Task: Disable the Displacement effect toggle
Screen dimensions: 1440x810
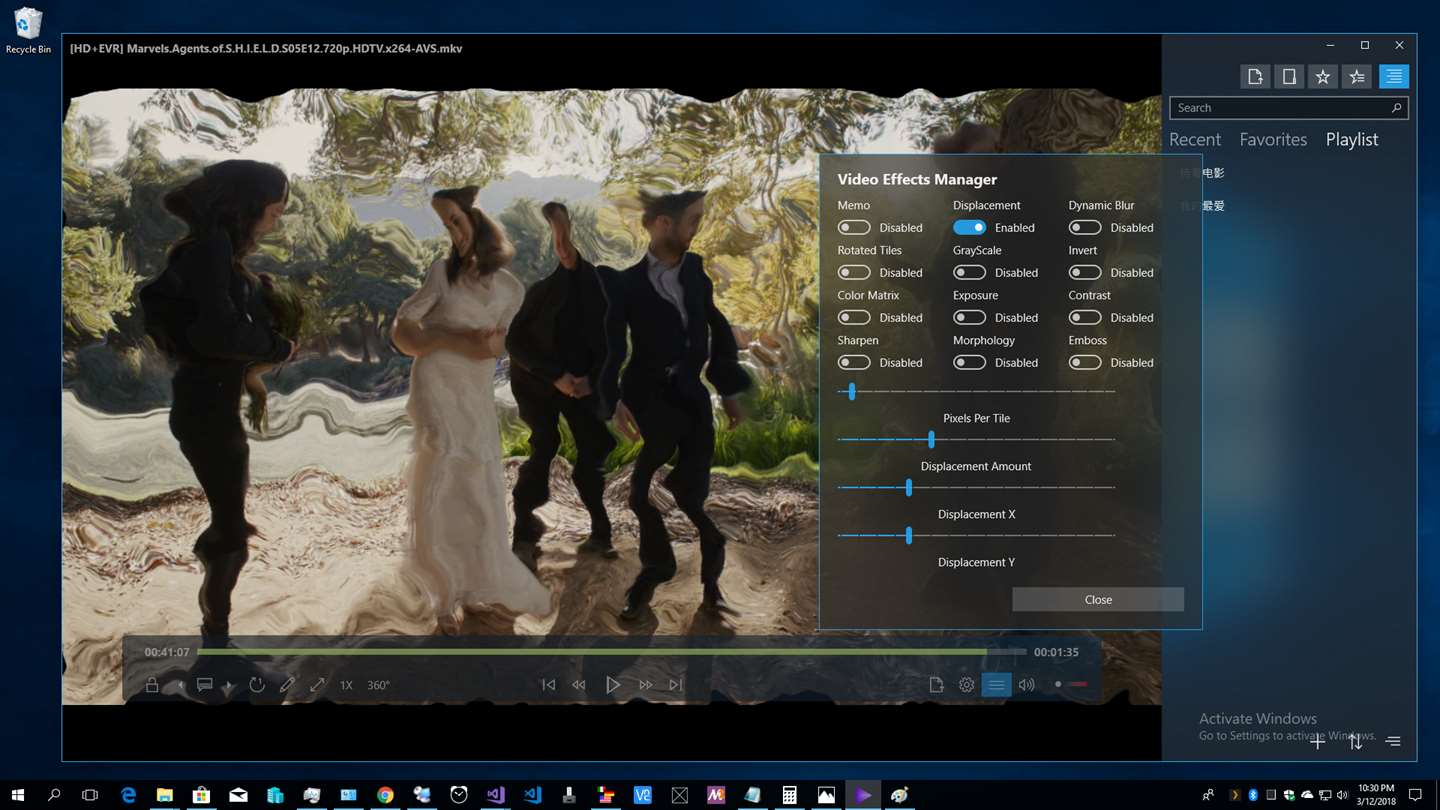Action: point(969,228)
